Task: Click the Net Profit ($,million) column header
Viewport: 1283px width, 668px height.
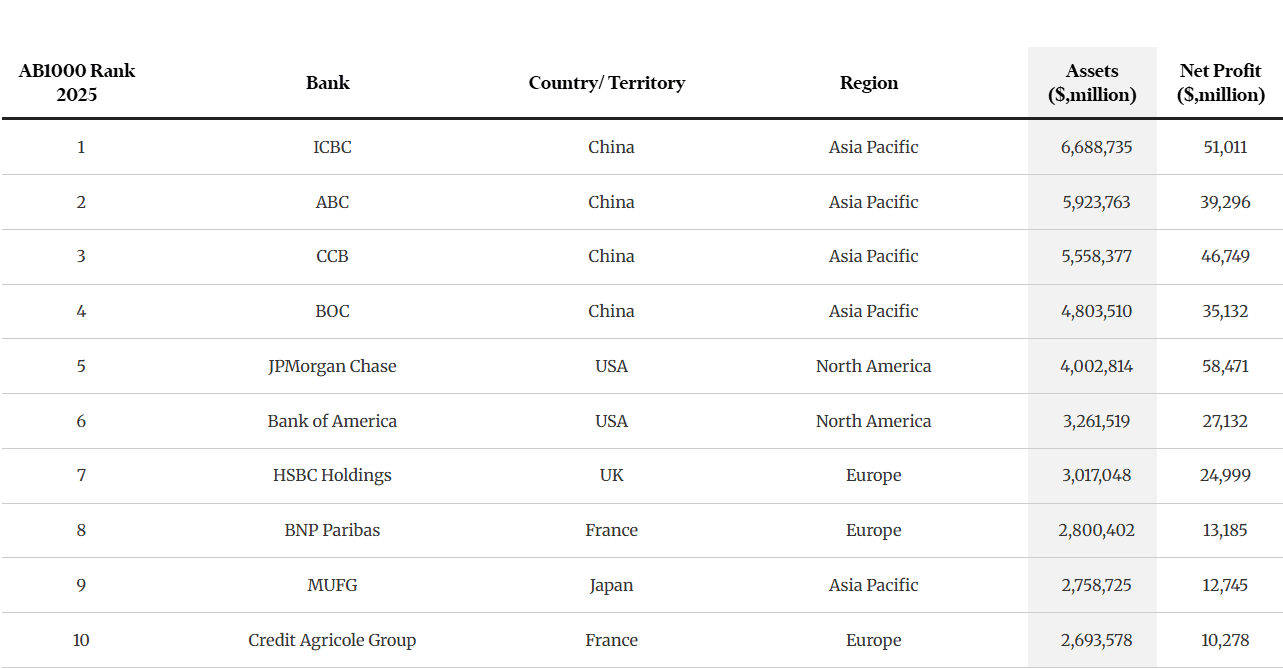Action: (x=1221, y=83)
